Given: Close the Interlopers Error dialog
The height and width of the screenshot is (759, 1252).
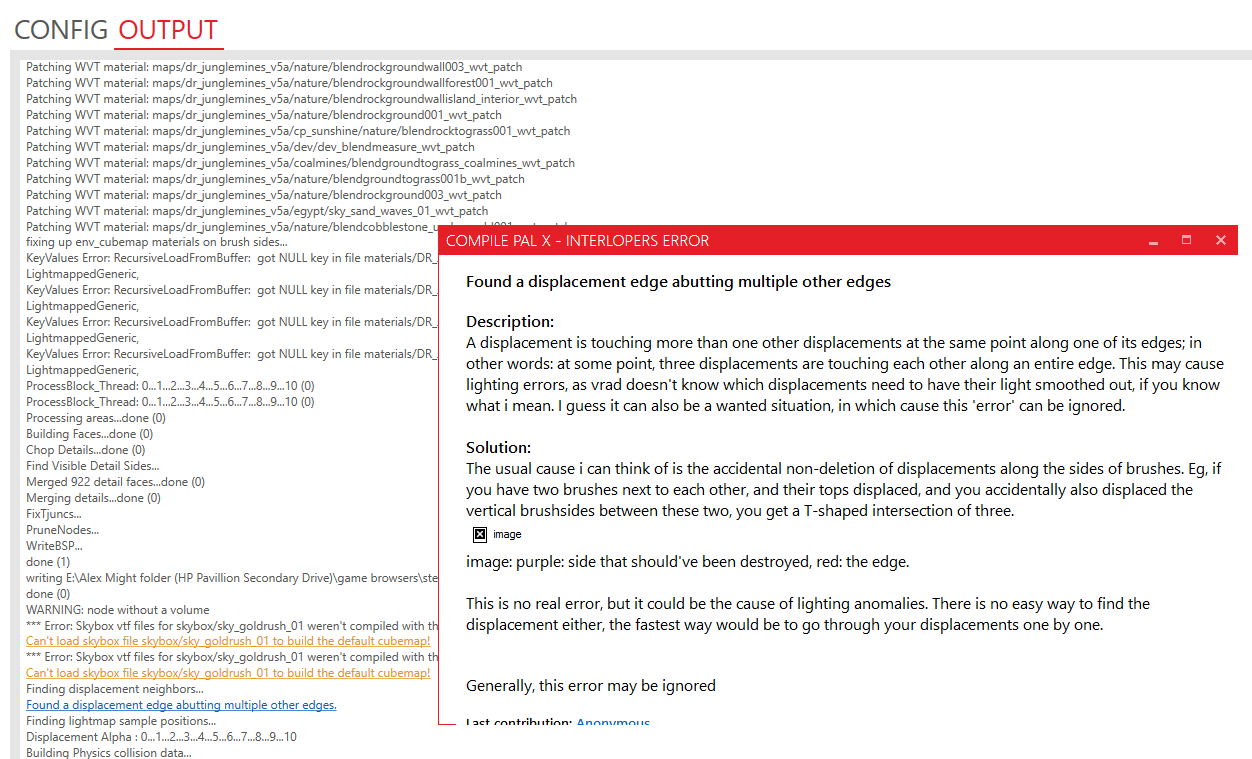Looking at the screenshot, I should pyautogui.click(x=1220, y=241).
